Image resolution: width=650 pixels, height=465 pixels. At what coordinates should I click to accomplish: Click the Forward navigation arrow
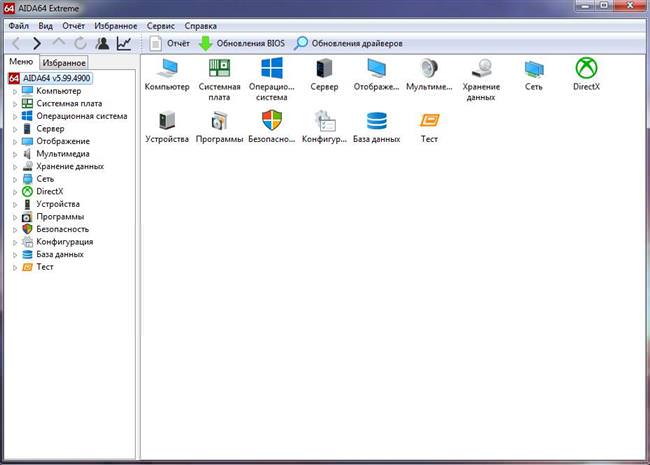[x=37, y=43]
